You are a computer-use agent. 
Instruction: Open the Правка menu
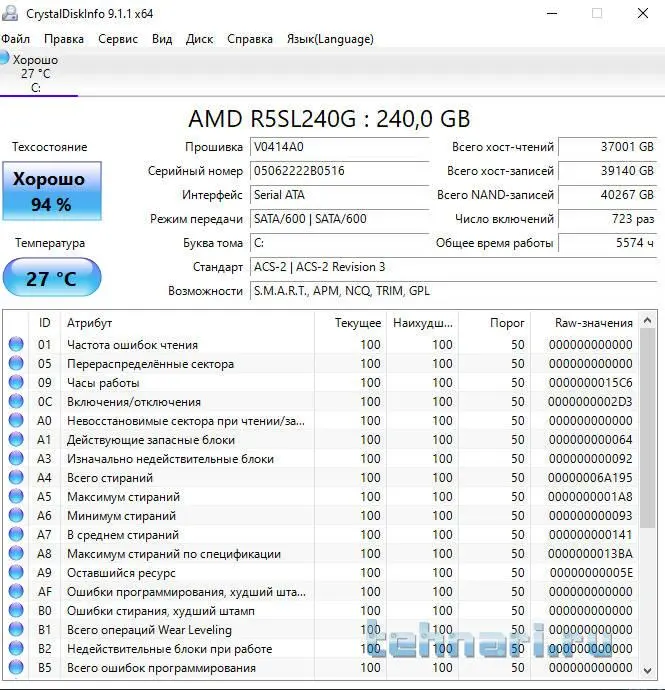(64, 39)
